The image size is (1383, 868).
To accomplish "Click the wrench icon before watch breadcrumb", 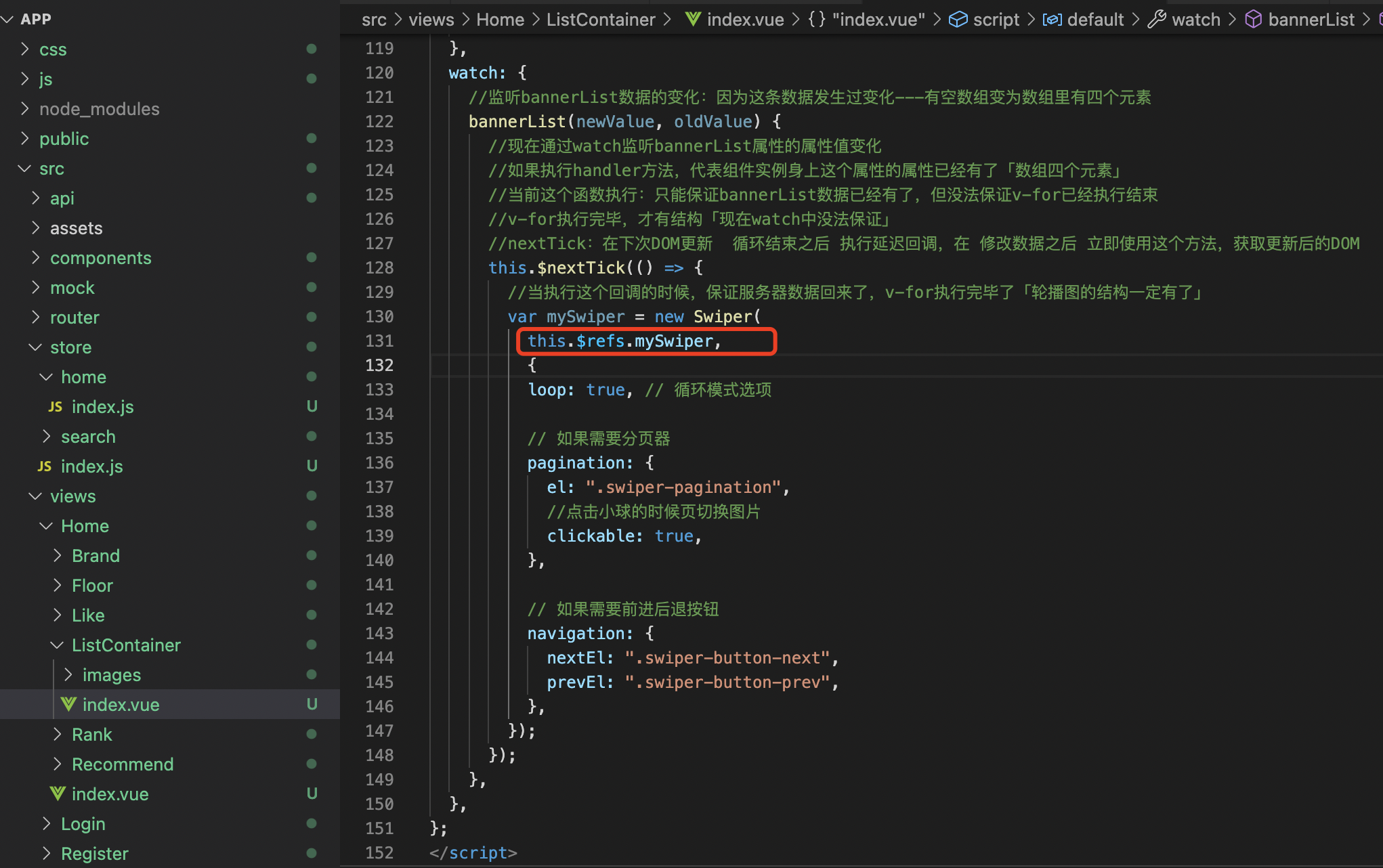I will click(x=1156, y=19).
